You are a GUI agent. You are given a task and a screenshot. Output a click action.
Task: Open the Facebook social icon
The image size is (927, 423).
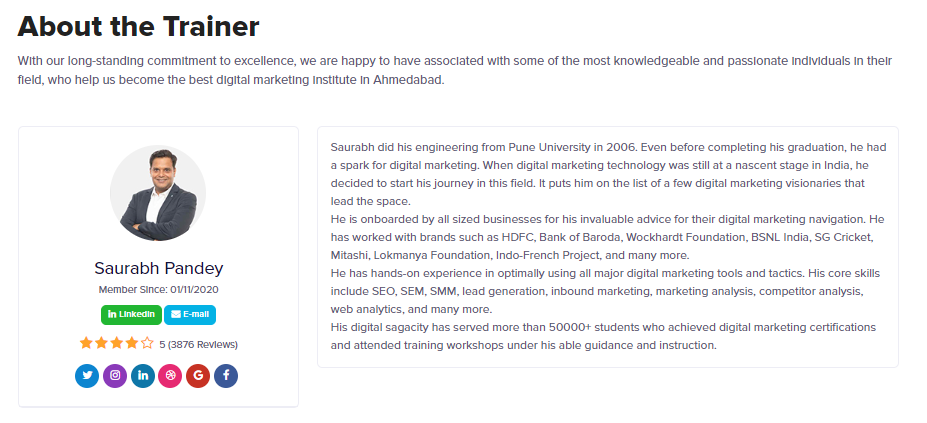coord(226,376)
